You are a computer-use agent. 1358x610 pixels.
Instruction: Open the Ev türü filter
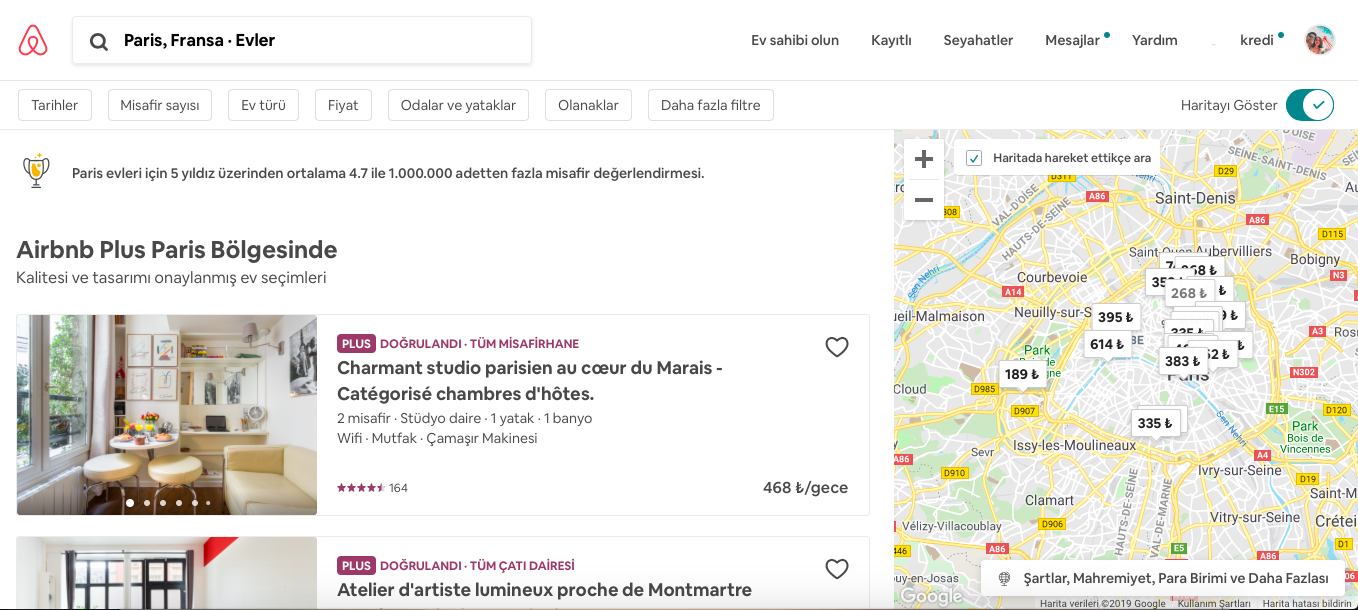263,105
